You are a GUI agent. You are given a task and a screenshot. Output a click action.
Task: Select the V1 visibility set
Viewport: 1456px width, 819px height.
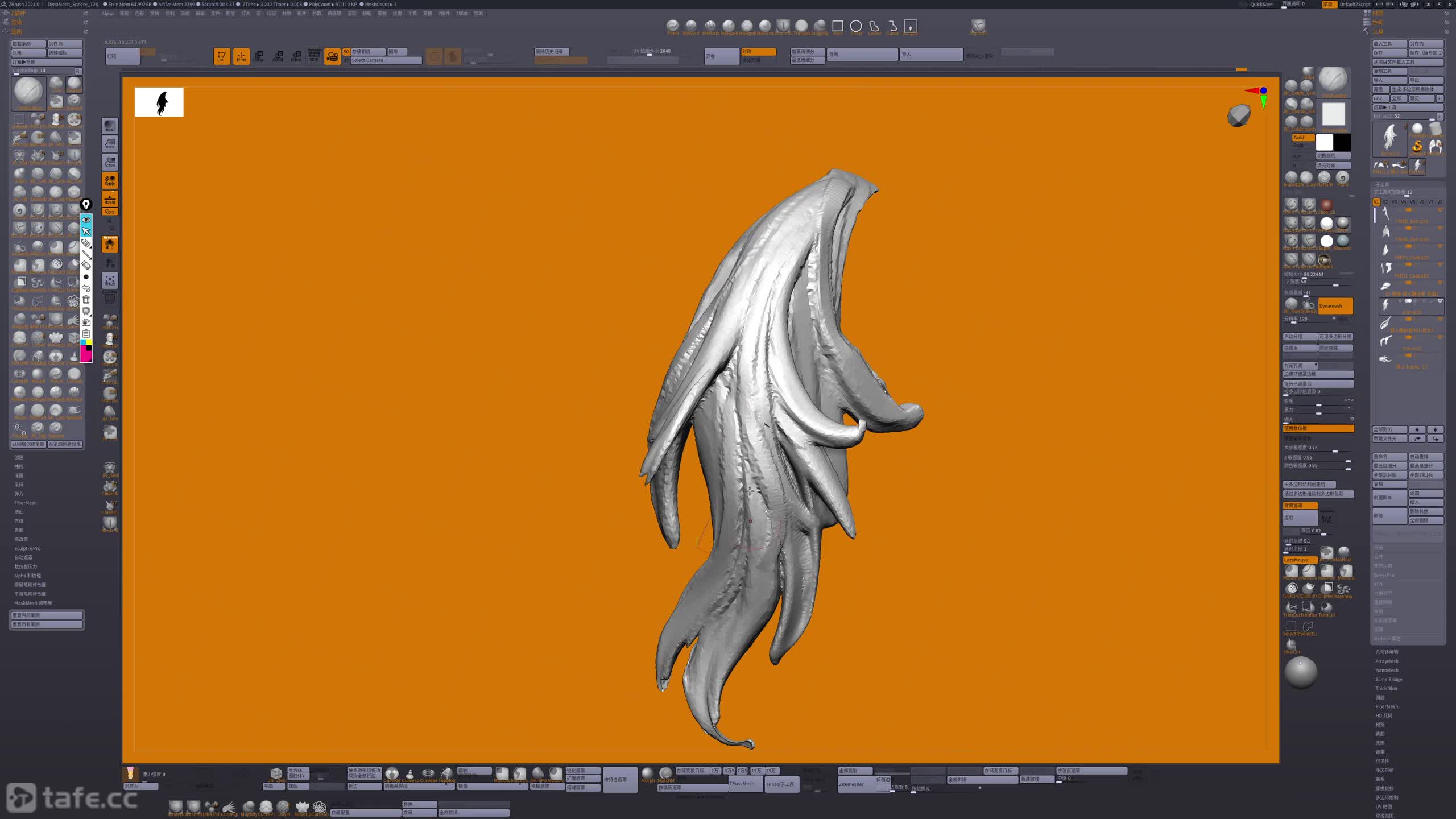click(x=1376, y=202)
